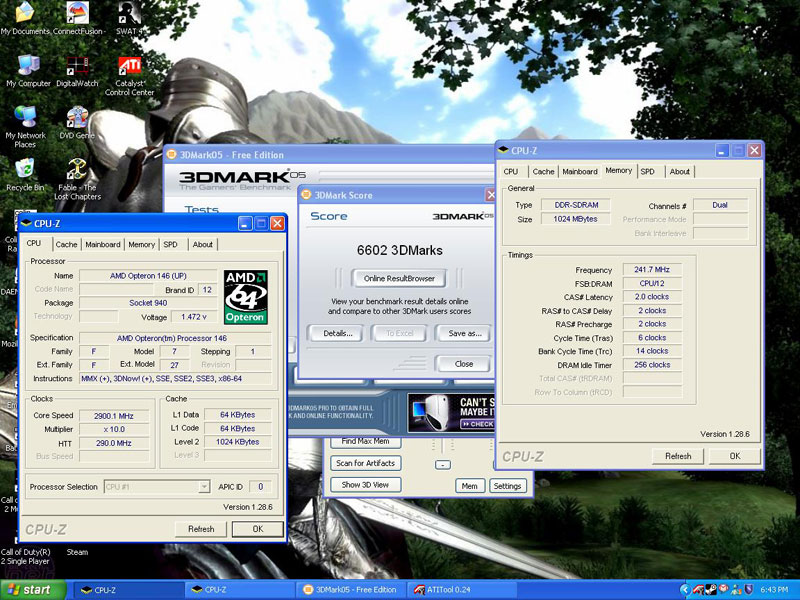Start Scan for Artifacts in ATITool
This screenshot has width=800, height=600.
pyautogui.click(x=365, y=463)
